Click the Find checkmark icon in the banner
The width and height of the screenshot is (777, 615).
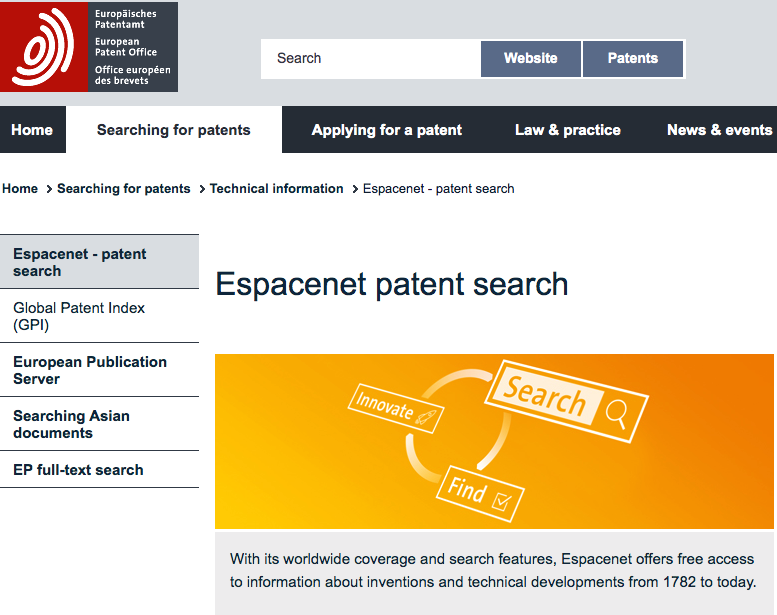[502, 504]
